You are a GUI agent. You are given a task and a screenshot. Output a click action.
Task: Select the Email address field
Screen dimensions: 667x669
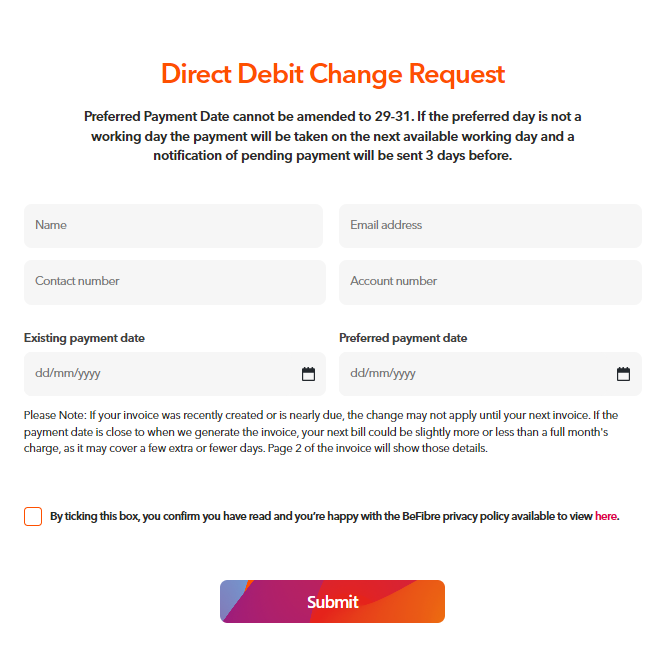point(490,226)
